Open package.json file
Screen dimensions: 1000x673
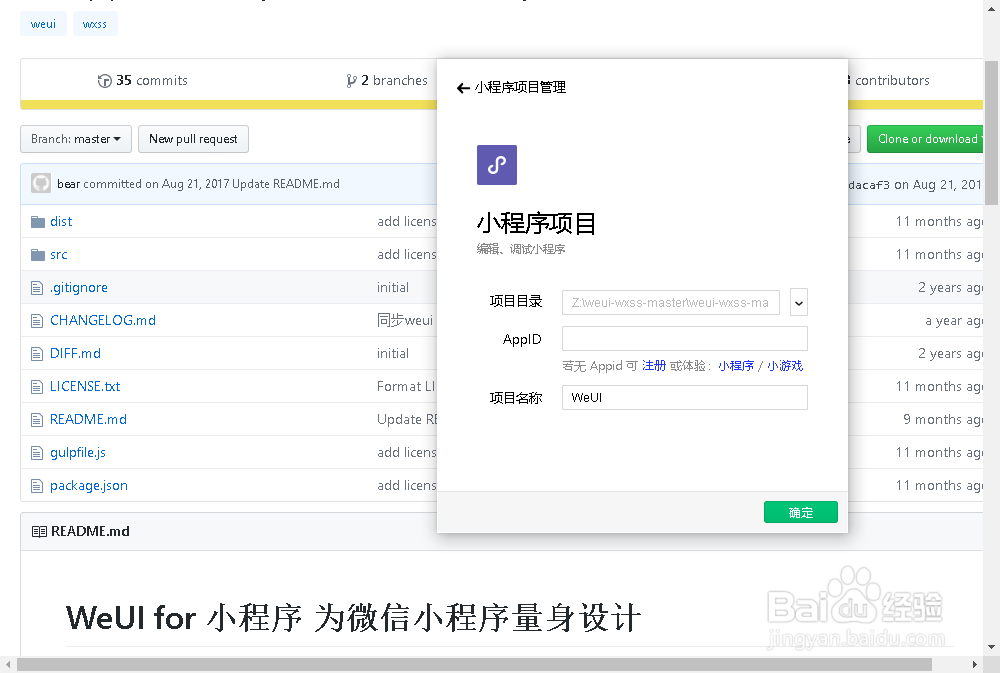[89, 486]
